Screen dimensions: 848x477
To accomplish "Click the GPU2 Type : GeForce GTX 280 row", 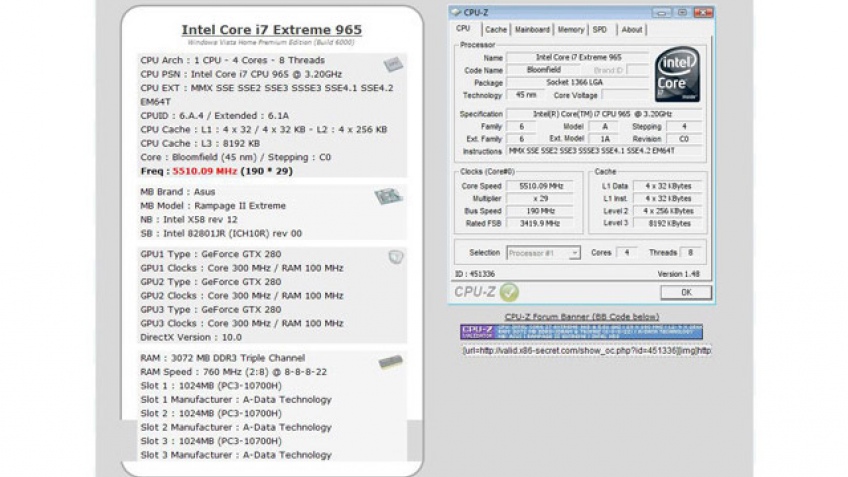I will 210,282.
